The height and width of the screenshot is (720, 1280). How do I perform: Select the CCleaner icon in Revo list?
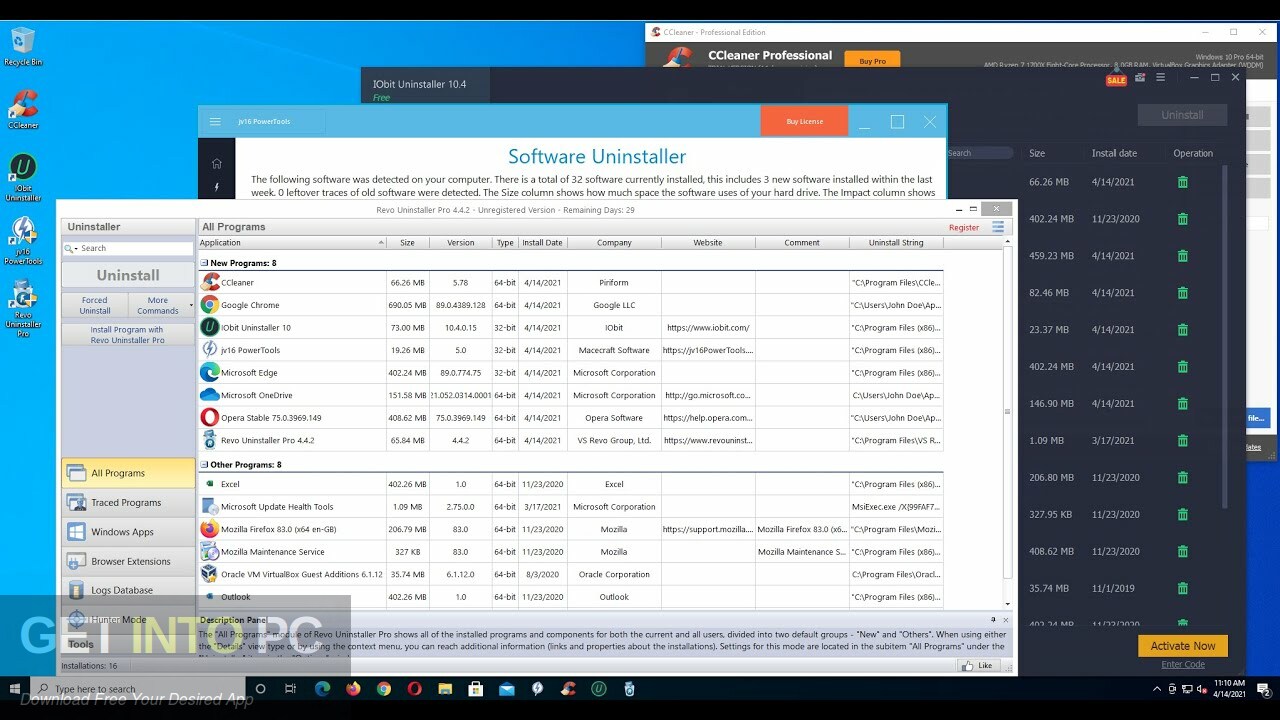210,283
